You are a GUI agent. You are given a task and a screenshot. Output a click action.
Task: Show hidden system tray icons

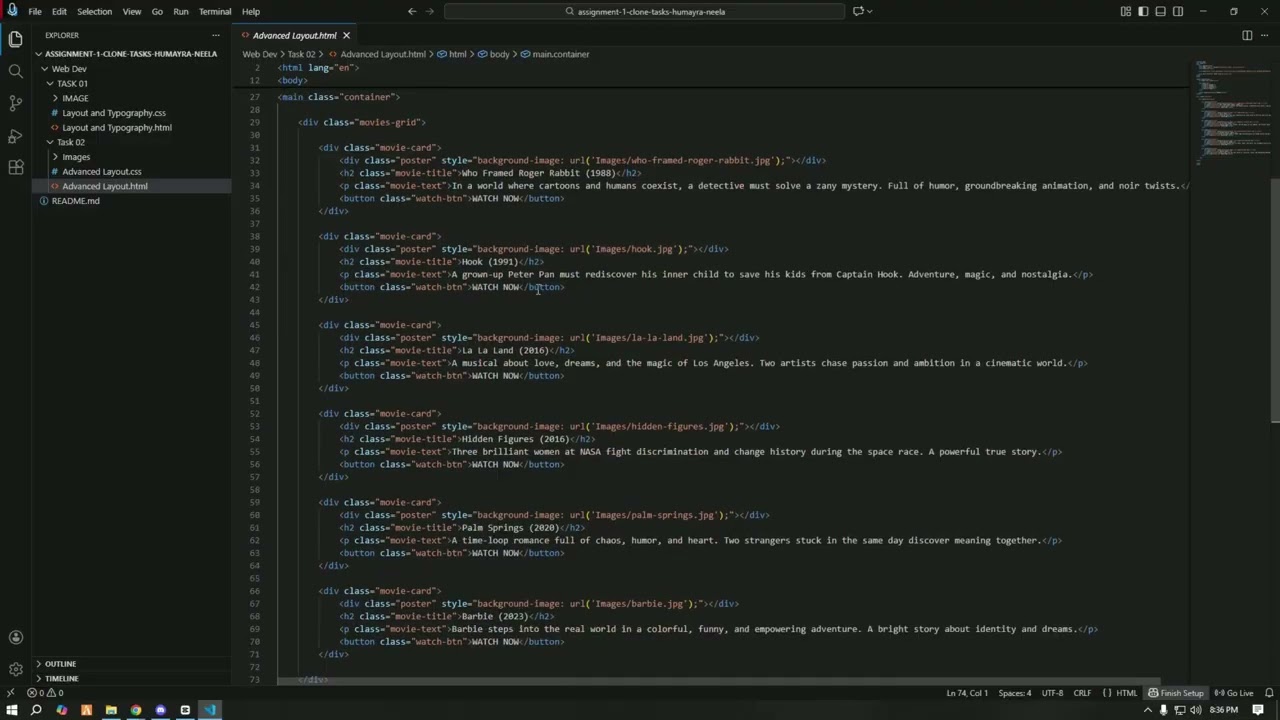click(x=1148, y=710)
